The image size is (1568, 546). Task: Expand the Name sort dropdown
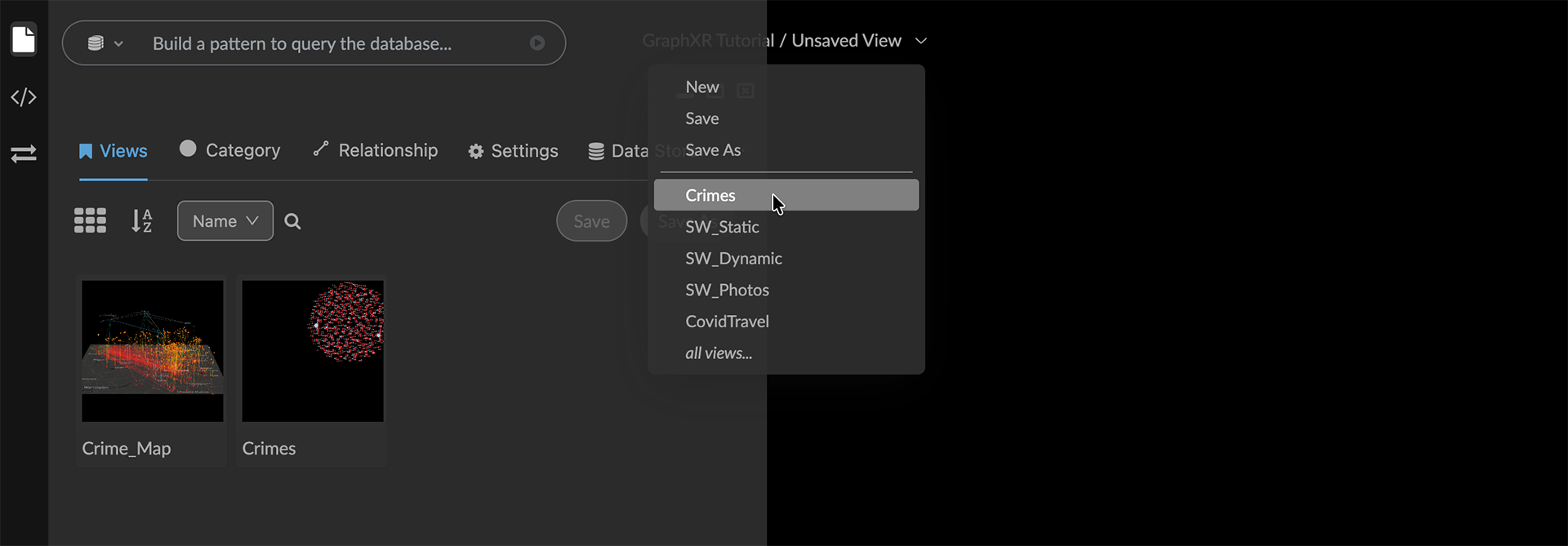(225, 221)
